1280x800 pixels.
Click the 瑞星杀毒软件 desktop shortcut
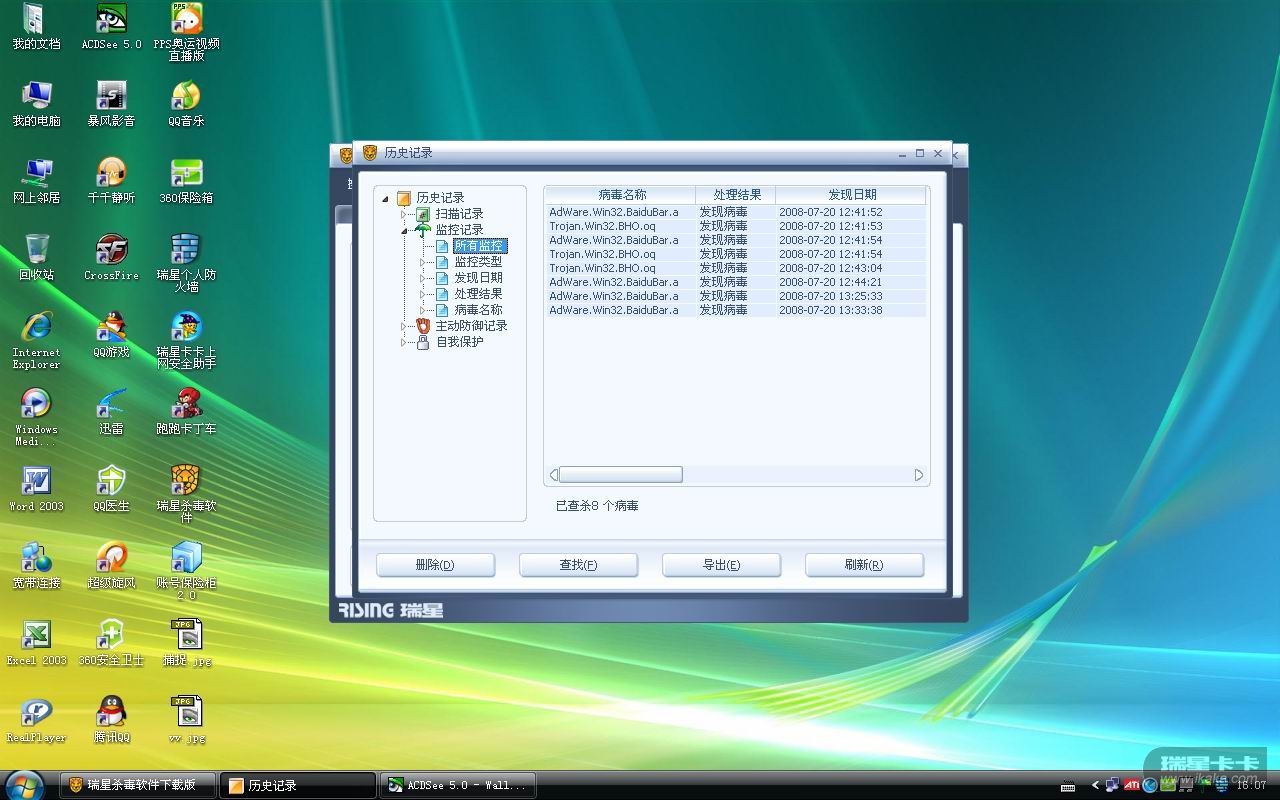186,494
